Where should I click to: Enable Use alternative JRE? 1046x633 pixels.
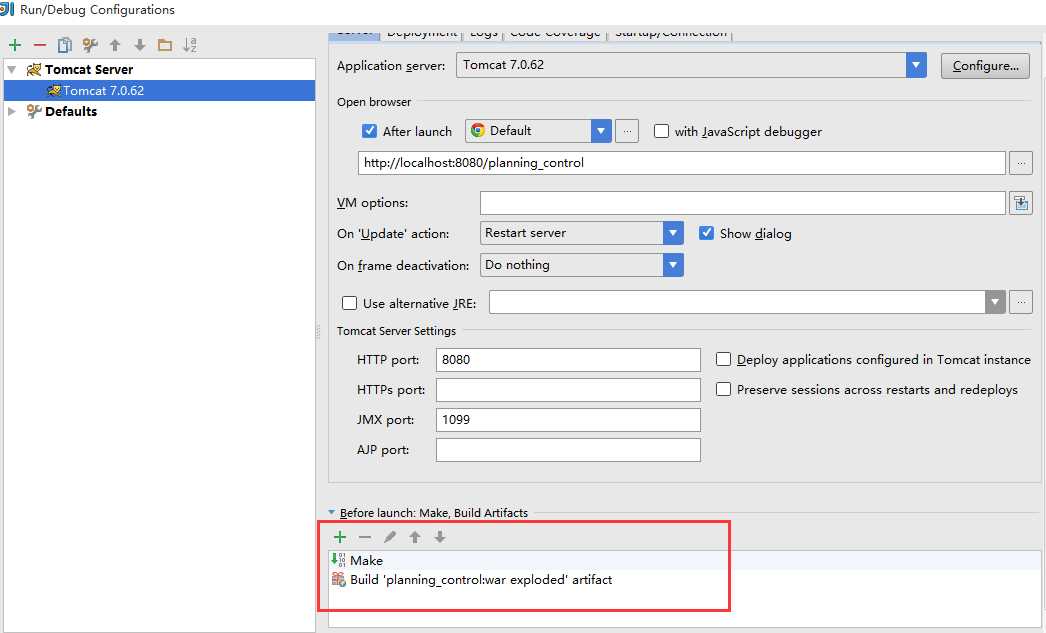[x=350, y=303]
